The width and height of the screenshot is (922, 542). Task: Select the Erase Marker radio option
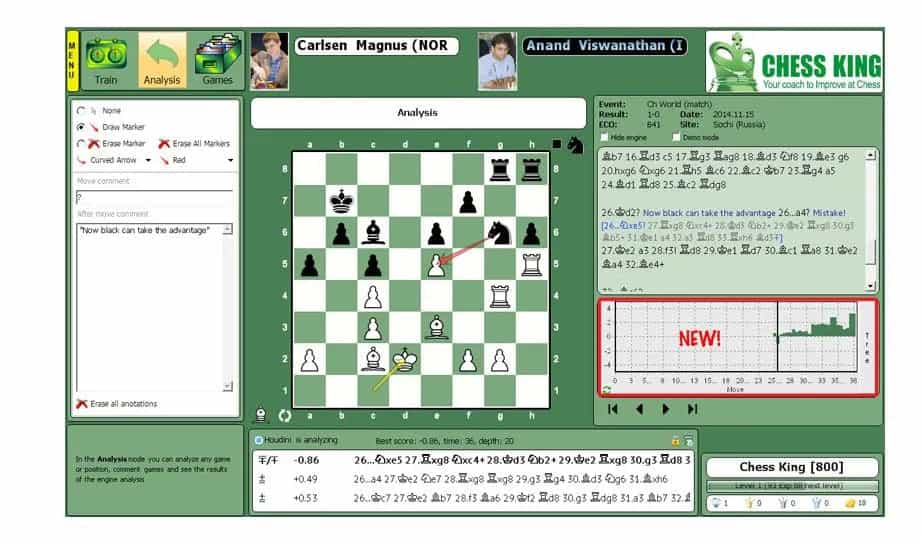tap(81, 143)
